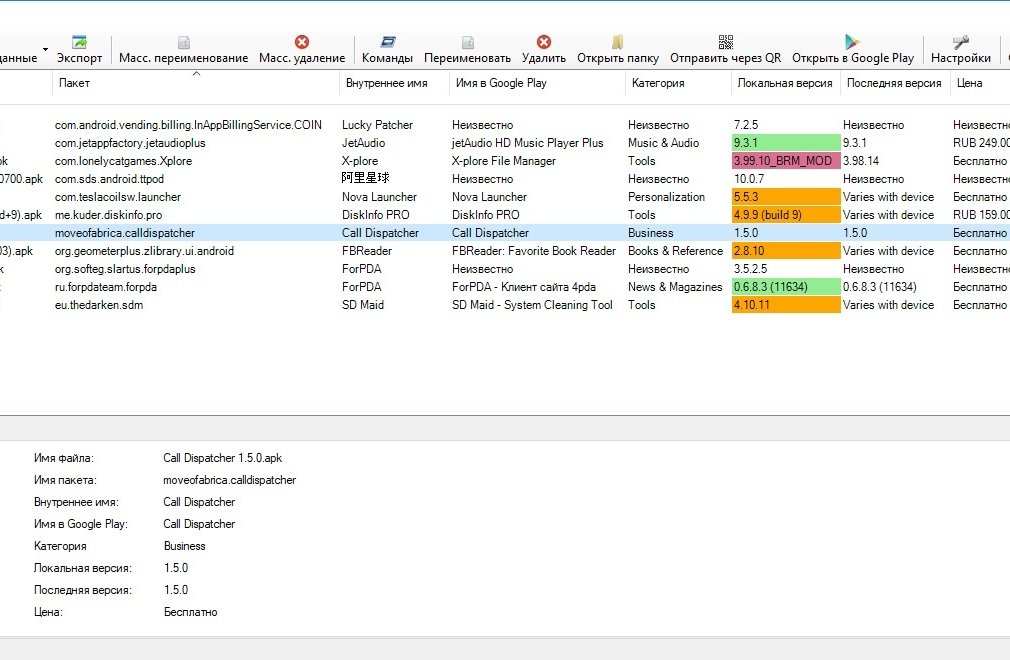Viewport: 1010px width, 660px height.
Task: Click the Chinese name 阿里星球
Action: [x=366, y=178]
